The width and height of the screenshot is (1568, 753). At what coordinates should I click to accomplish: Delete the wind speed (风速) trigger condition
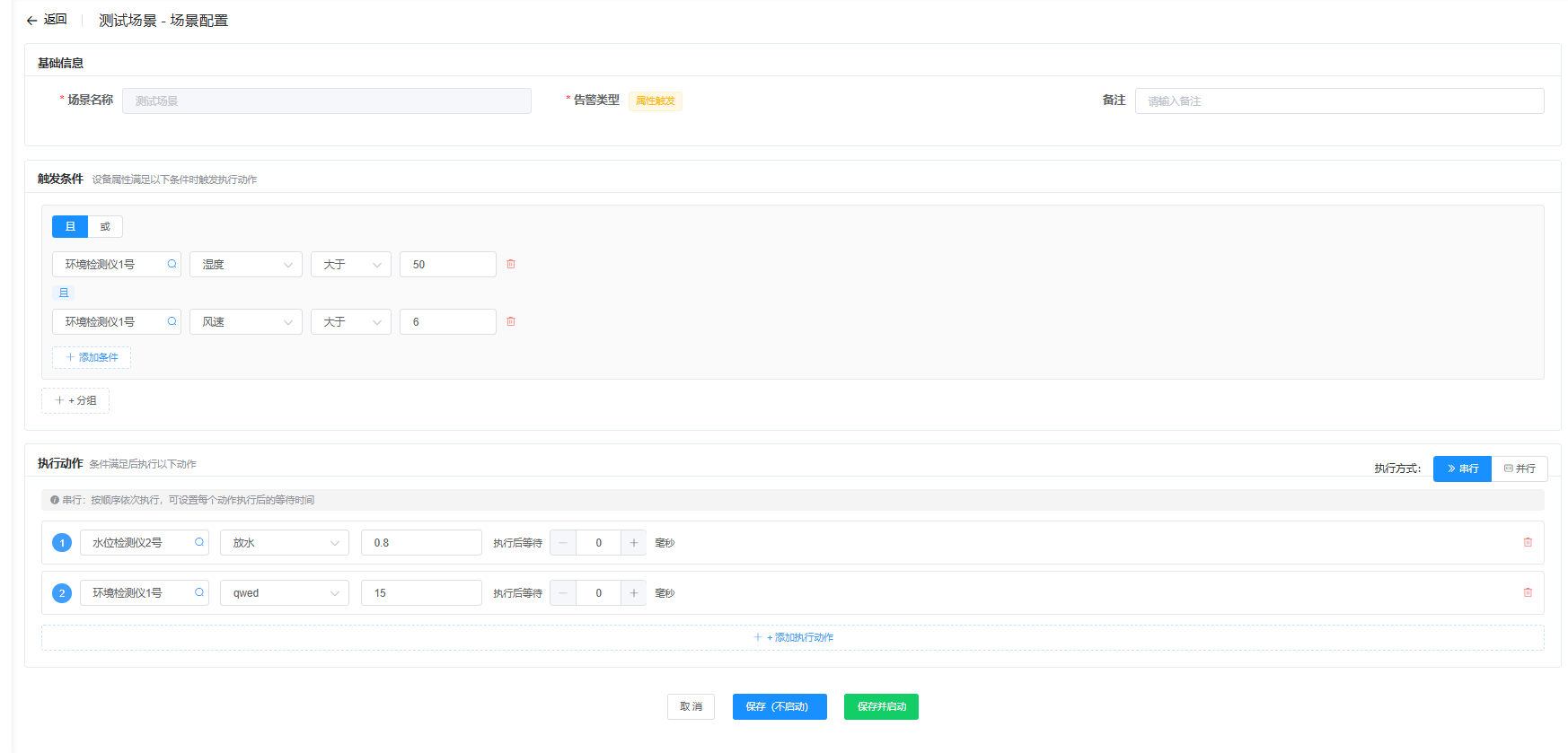511,321
